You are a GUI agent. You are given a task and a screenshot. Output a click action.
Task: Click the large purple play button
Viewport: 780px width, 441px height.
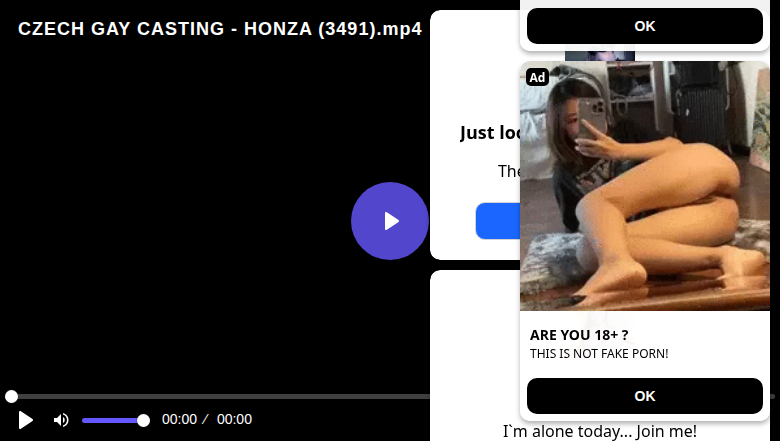[390, 221]
